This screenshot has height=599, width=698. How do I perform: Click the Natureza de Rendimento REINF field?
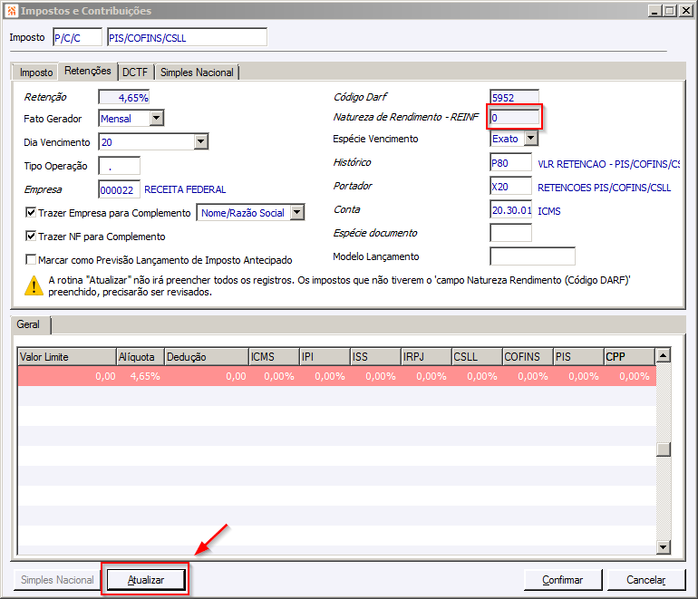(514, 117)
